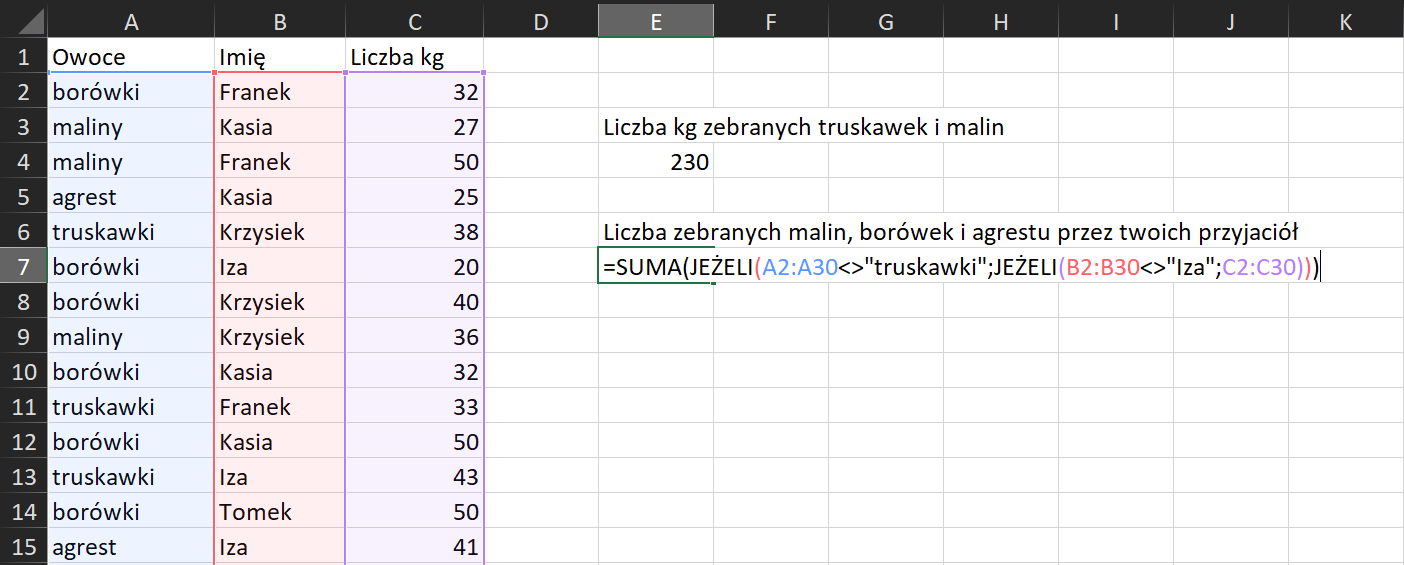Select the column C header
The image size is (1404, 565).
pyautogui.click(x=414, y=21)
